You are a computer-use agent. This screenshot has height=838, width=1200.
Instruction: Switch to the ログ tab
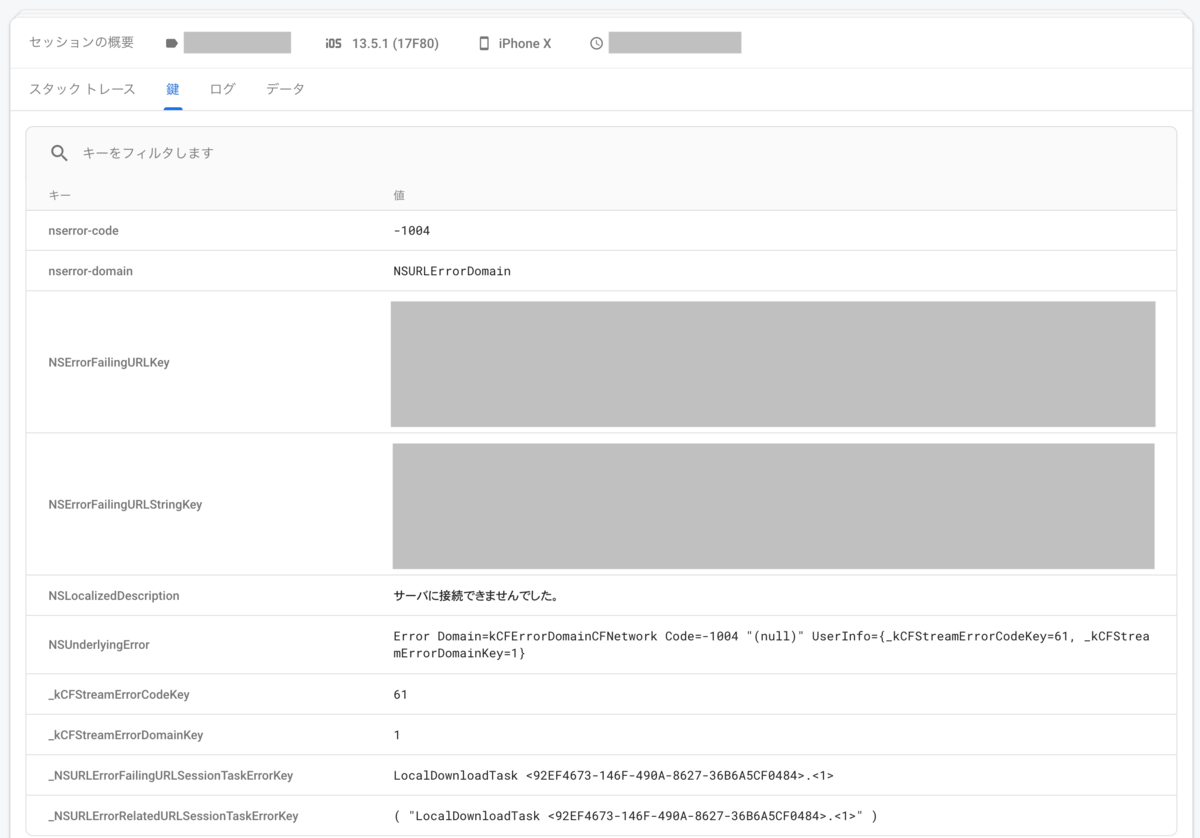(x=222, y=89)
